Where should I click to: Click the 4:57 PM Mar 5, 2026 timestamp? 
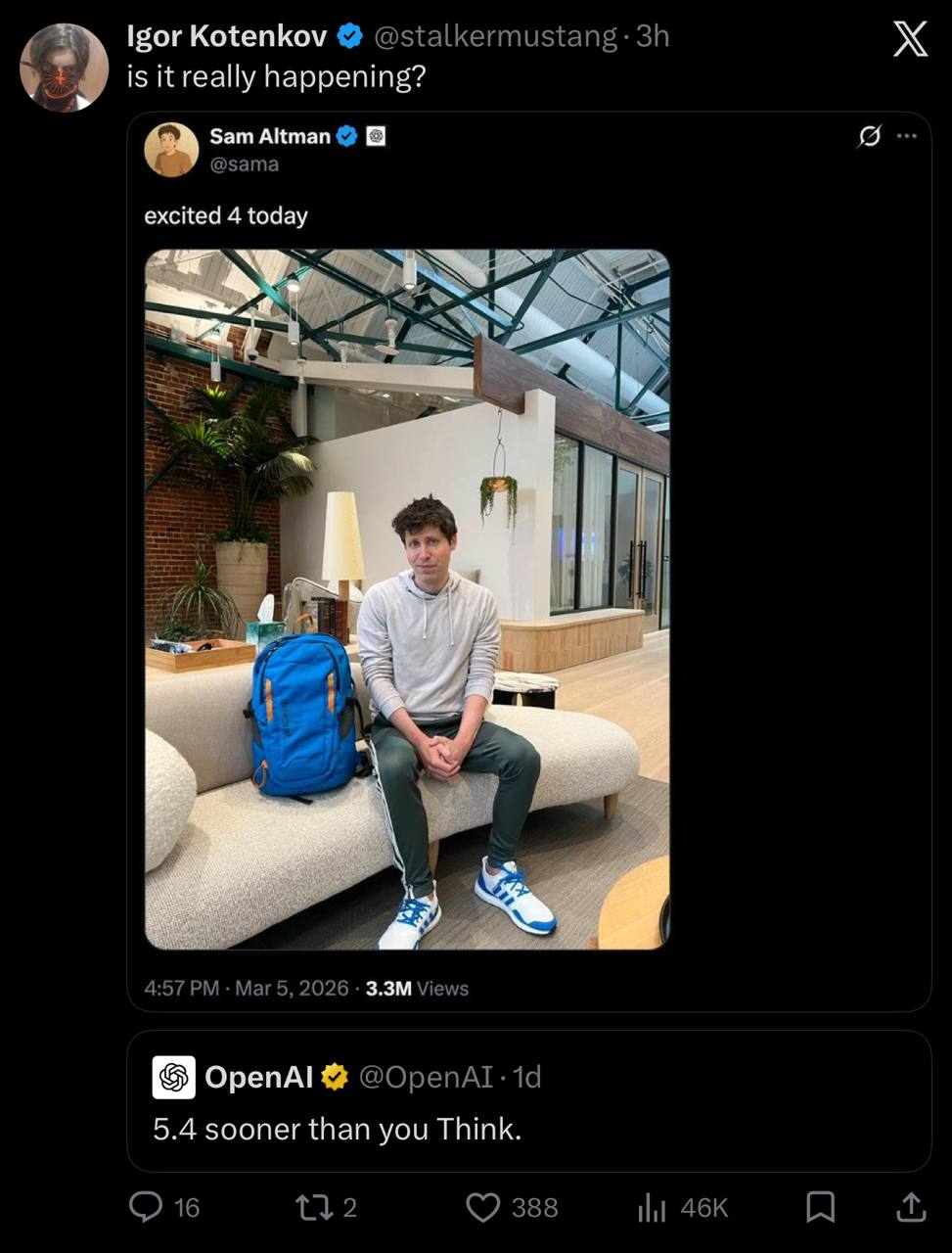(247, 989)
